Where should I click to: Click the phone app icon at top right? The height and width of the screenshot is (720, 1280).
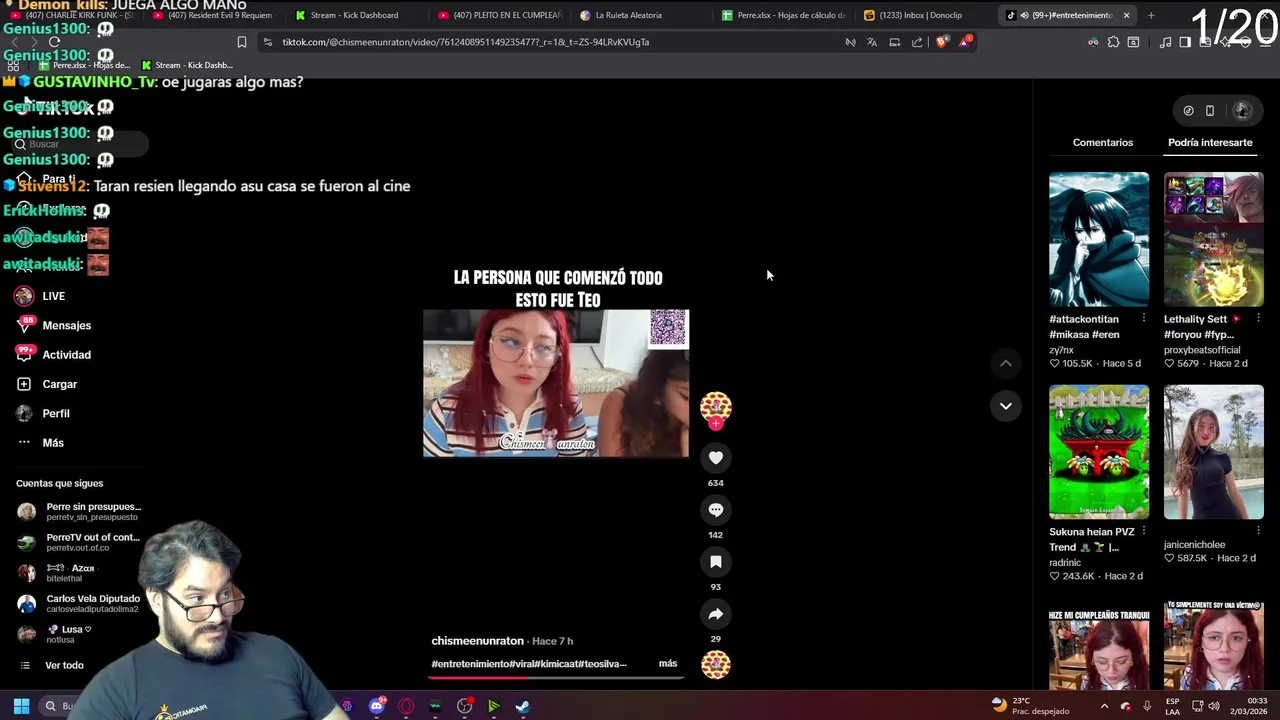[x=1209, y=111]
